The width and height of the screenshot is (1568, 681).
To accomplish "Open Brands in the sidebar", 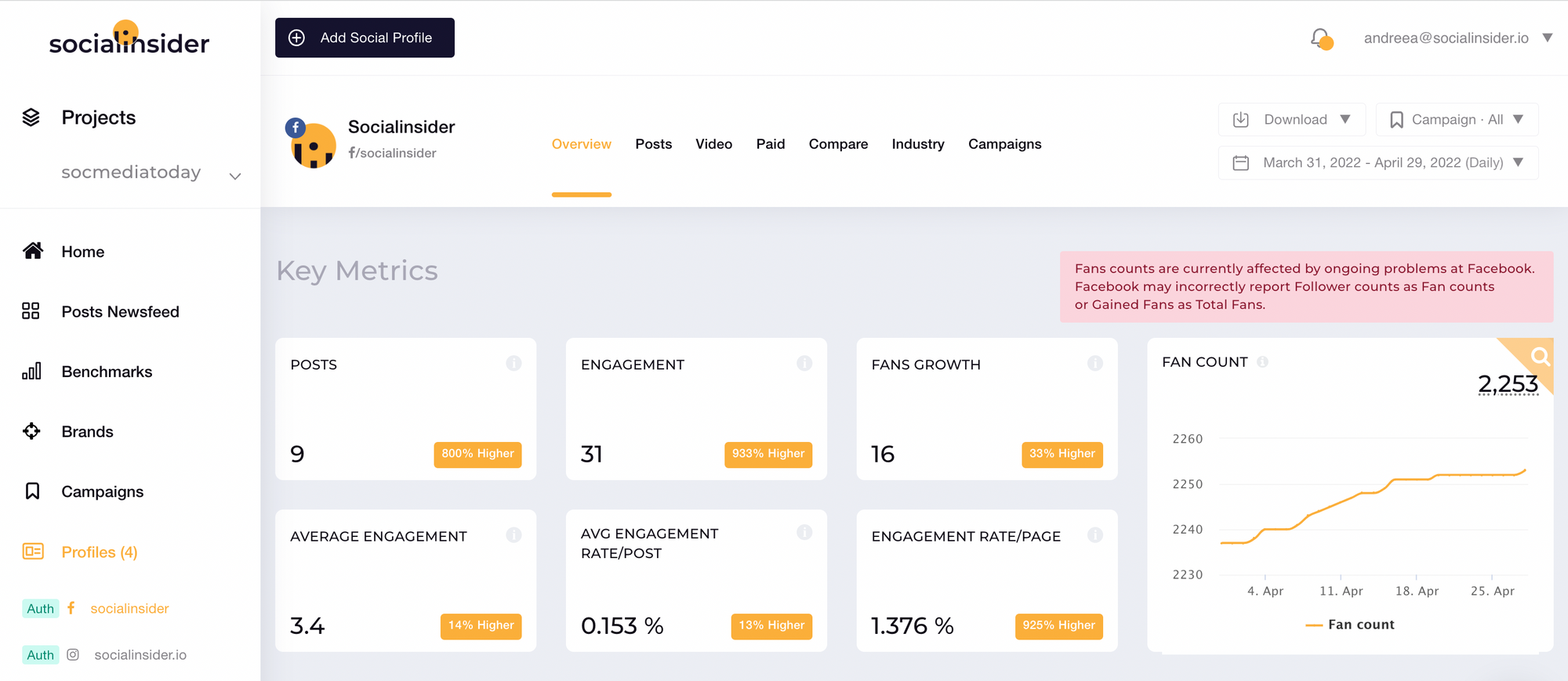I will click(x=87, y=432).
